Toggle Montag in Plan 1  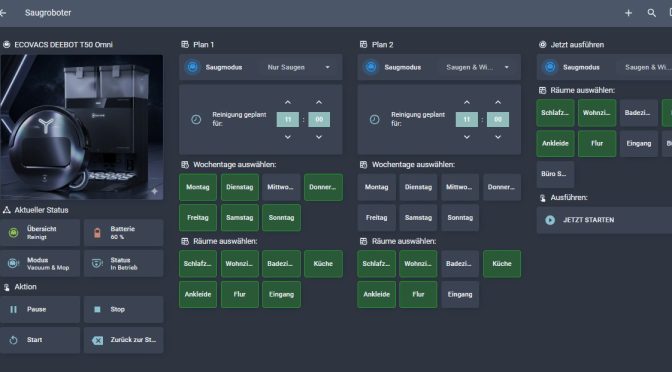pyautogui.click(x=198, y=187)
